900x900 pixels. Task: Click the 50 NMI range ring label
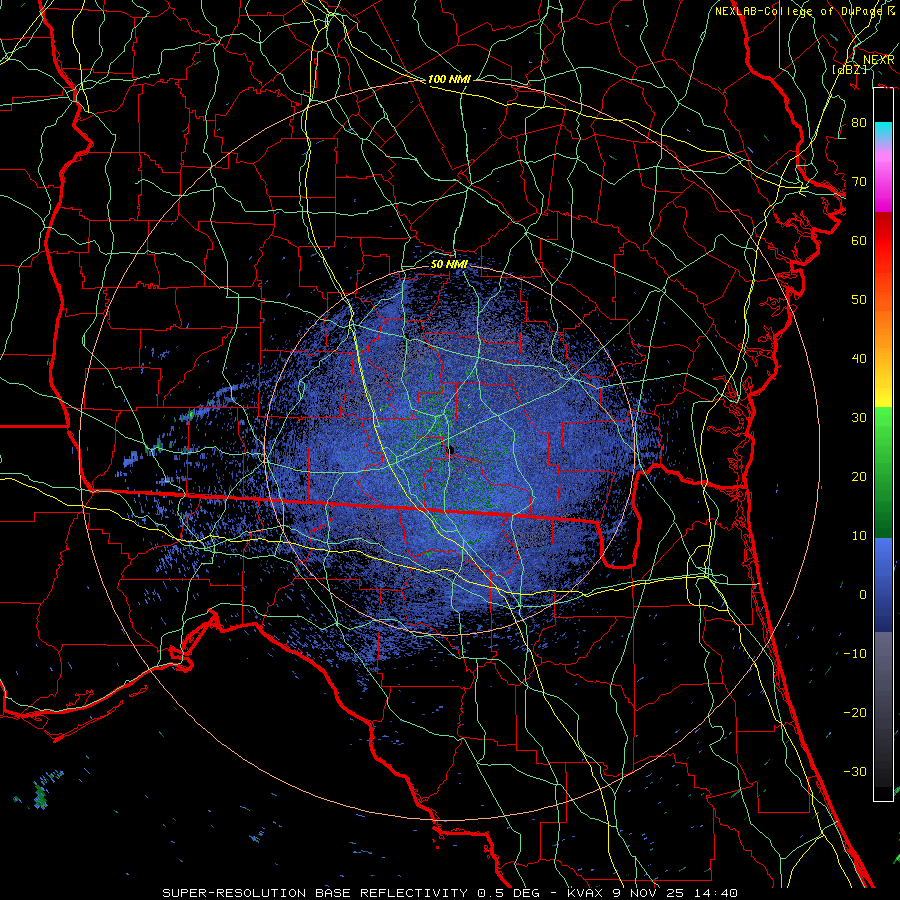point(449,264)
